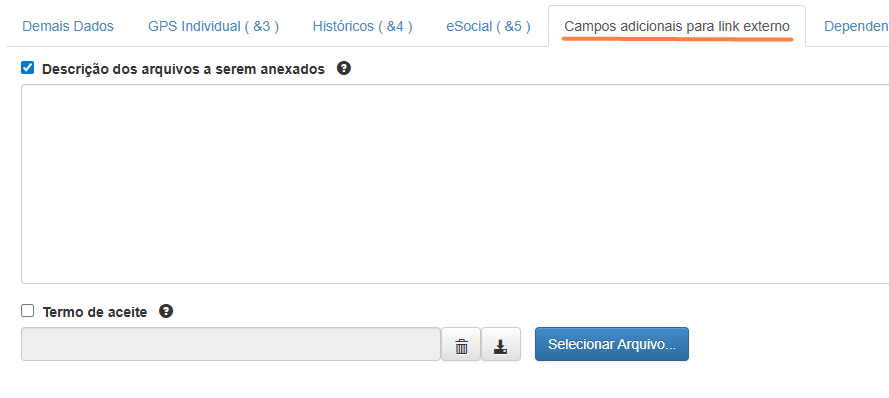Open help icon next to Termo de aceite
The width and height of the screenshot is (889, 398).
(x=166, y=311)
